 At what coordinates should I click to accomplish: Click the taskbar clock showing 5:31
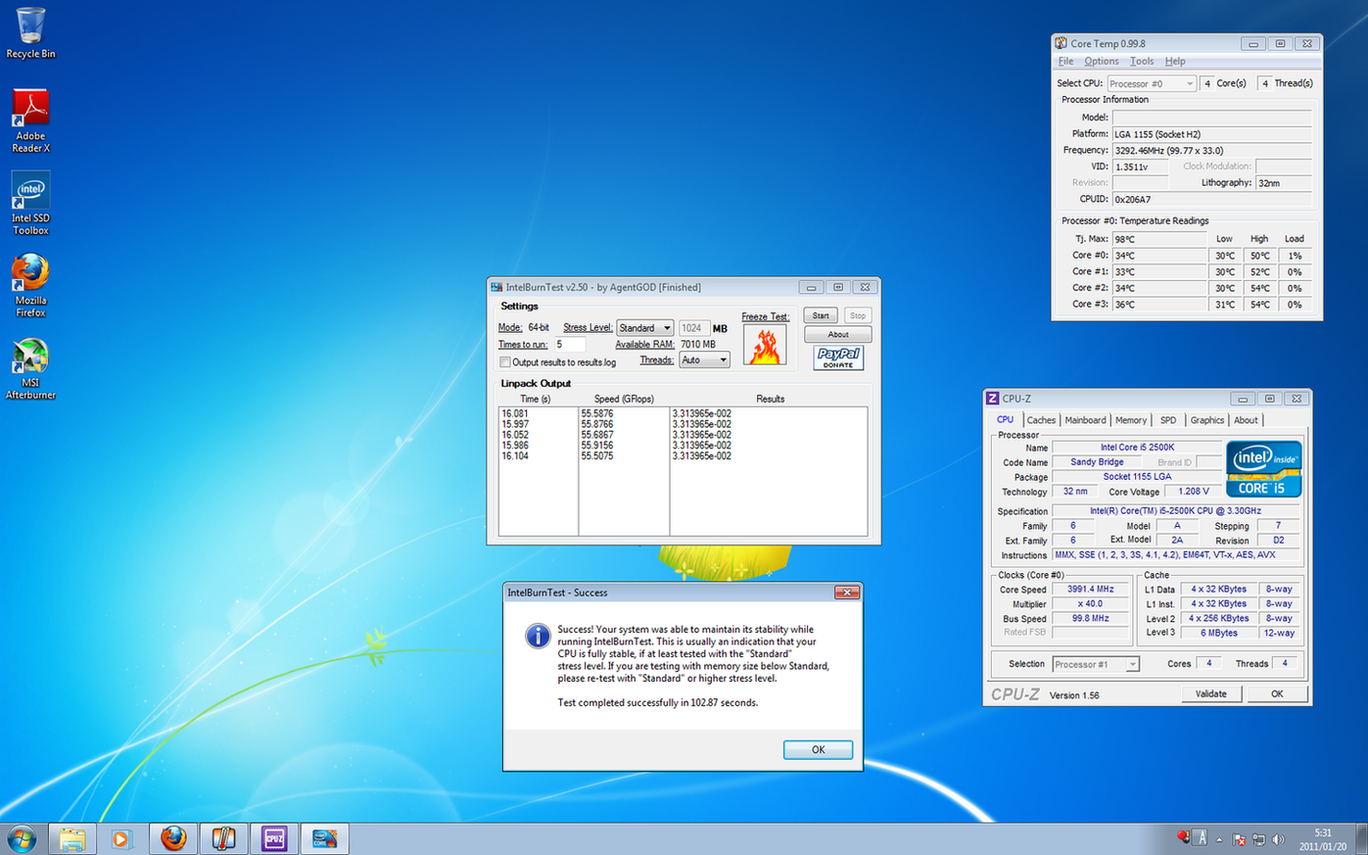pyautogui.click(x=1323, y=839)
